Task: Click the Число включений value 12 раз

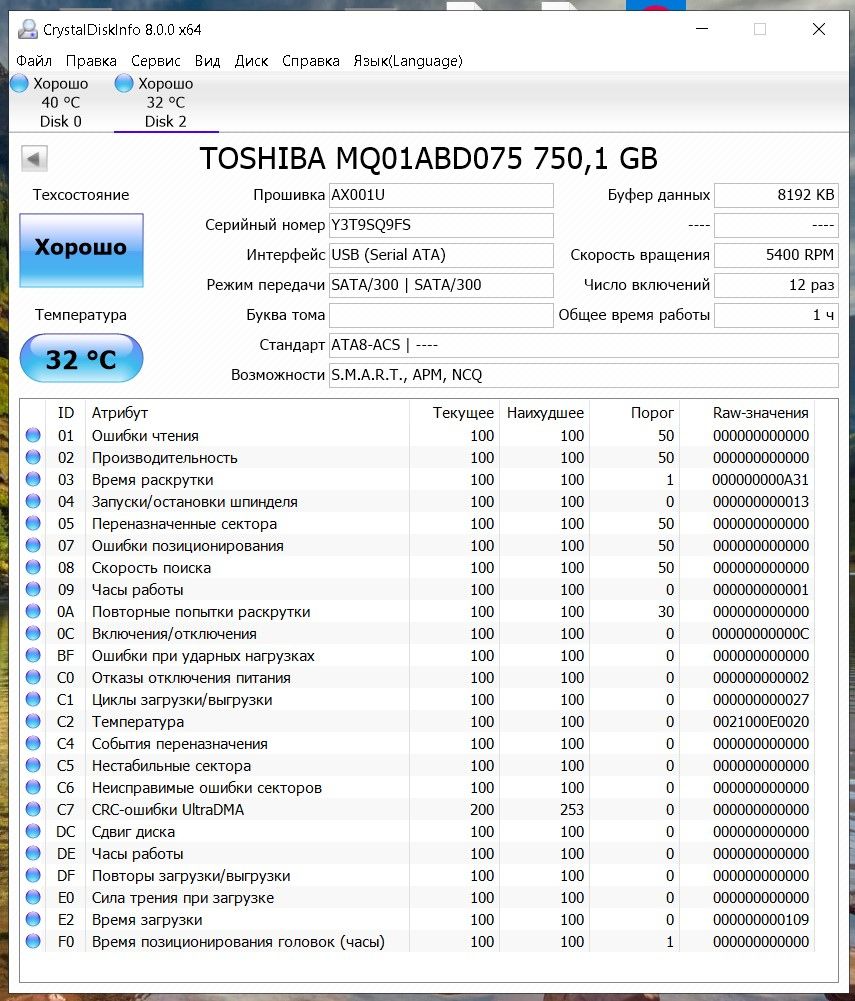Action: tap(776, 285)
